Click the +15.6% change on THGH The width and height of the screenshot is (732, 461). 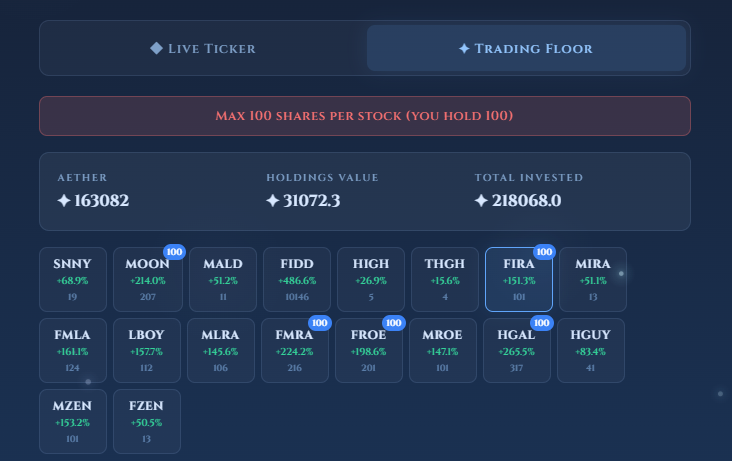(445, 281)
